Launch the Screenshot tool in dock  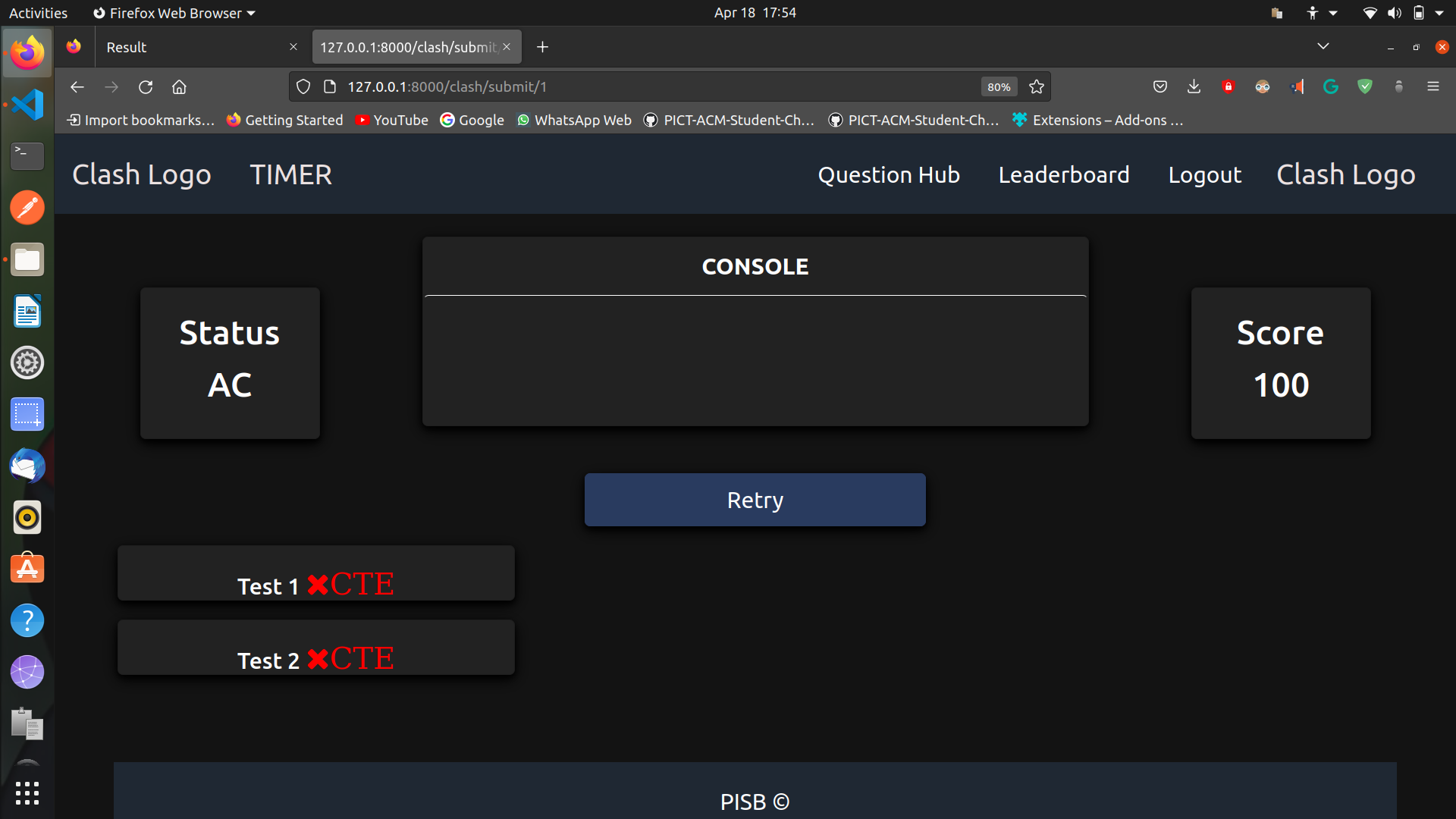[27, 414]
